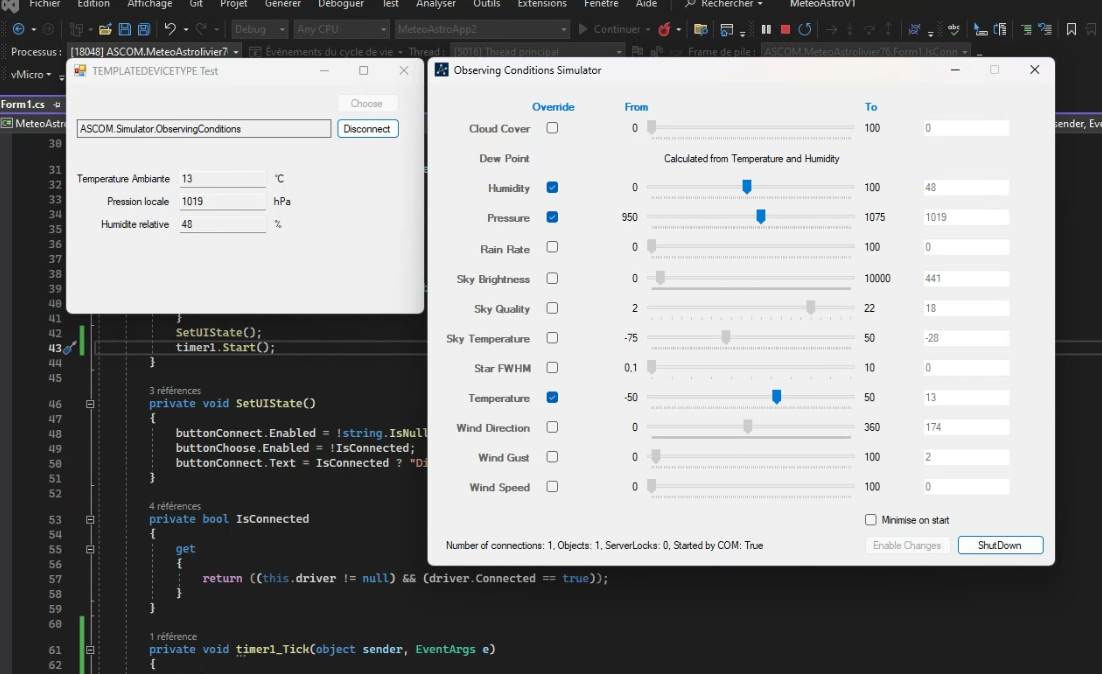
Task: Click the Save All toolbar icon
Action: click(x=143, y=30)
